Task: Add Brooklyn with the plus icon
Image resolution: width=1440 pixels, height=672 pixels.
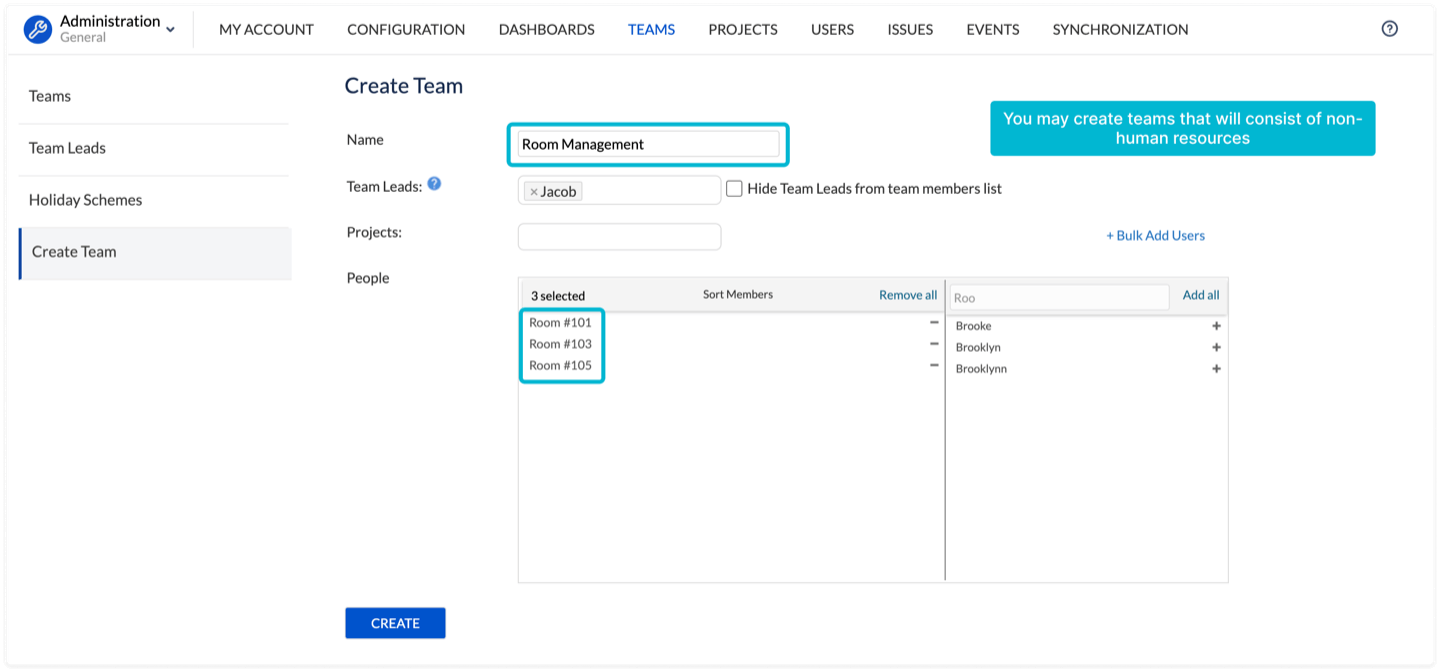Action: pyautogui.click(x=1216, y=347)
